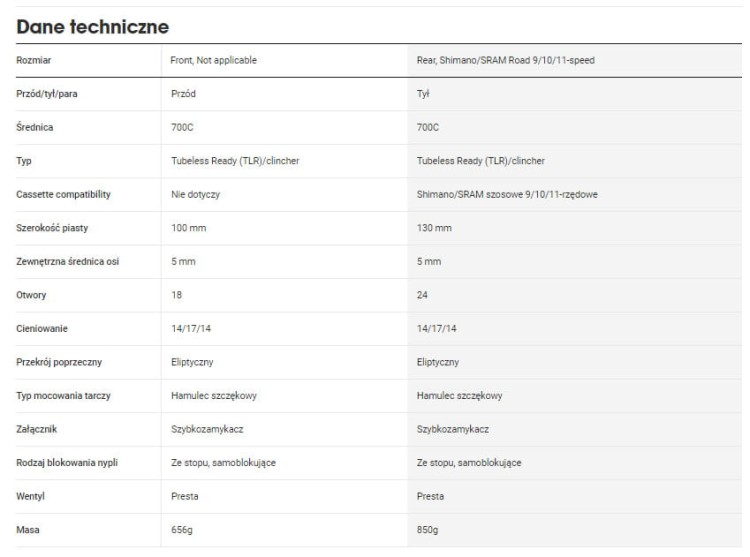The height and width of the screenshot is (557, 750).
Task: Select the Cieniowanie row label
Action: click(x=42, y=328)
